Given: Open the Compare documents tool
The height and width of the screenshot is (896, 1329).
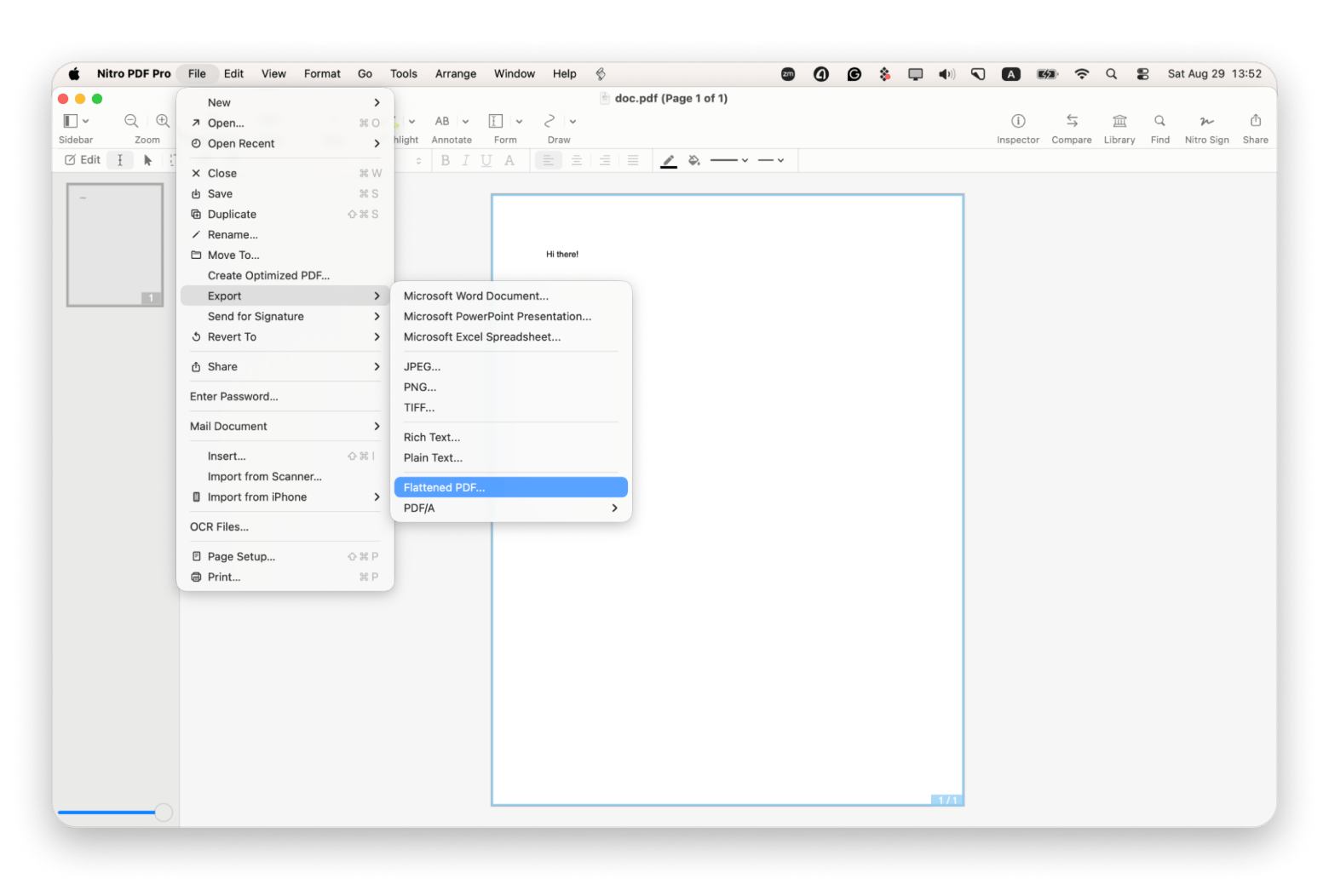Looking at the screenshot, I should [x=1072, y=121].
